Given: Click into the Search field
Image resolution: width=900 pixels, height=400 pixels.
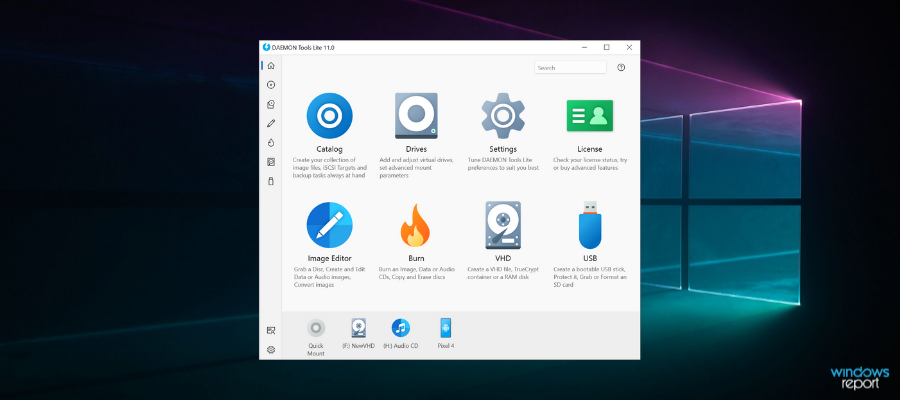Looking at the screenshot, I should click(571, 68).
